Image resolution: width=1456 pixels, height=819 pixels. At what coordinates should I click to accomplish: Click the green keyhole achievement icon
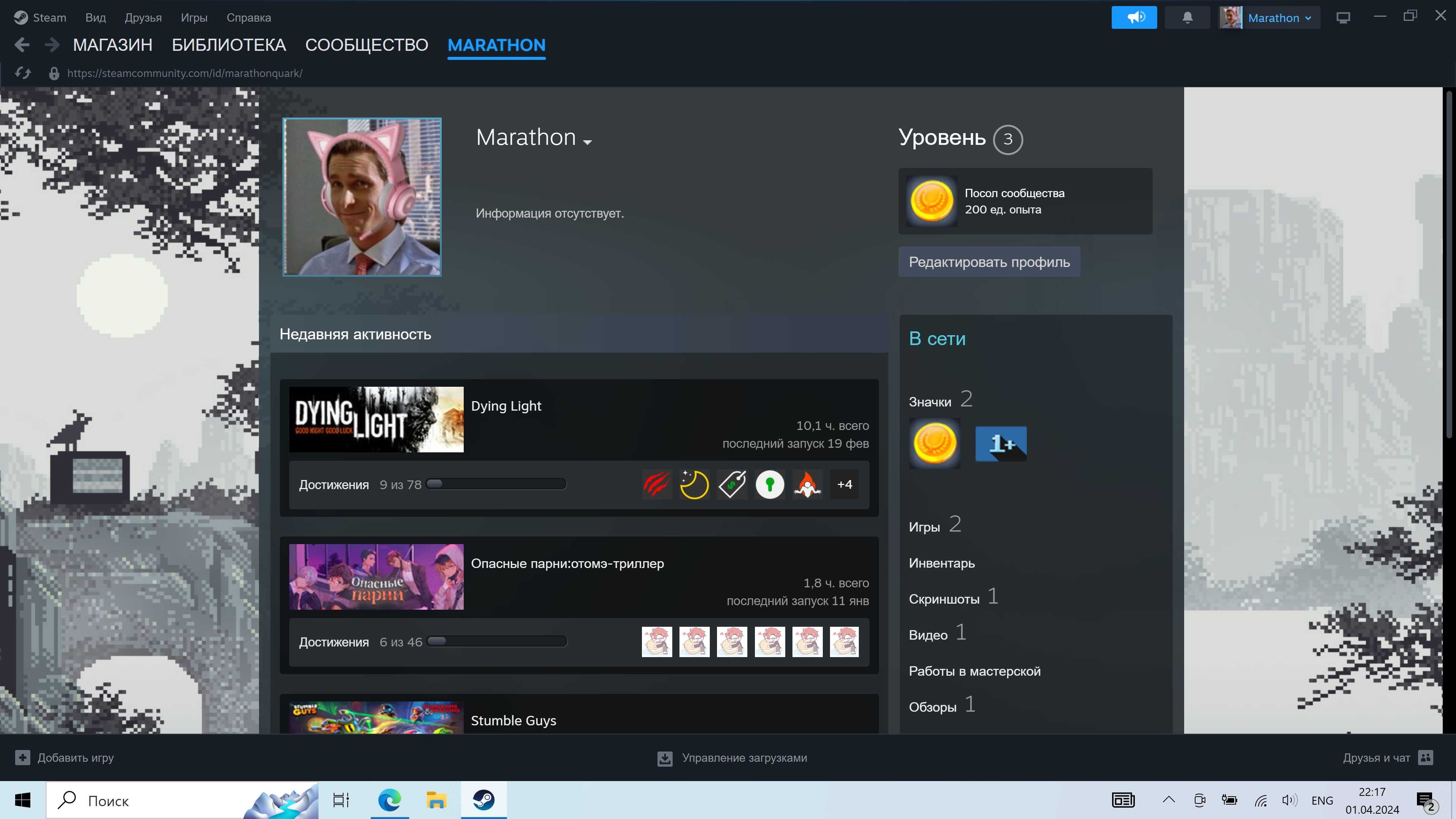pyautogui.click(x=770, y=485)
